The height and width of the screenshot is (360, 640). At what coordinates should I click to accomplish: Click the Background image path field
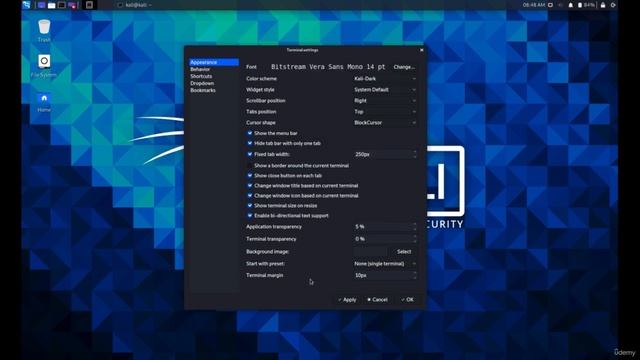pyautogui.click(x=370, y=251)
